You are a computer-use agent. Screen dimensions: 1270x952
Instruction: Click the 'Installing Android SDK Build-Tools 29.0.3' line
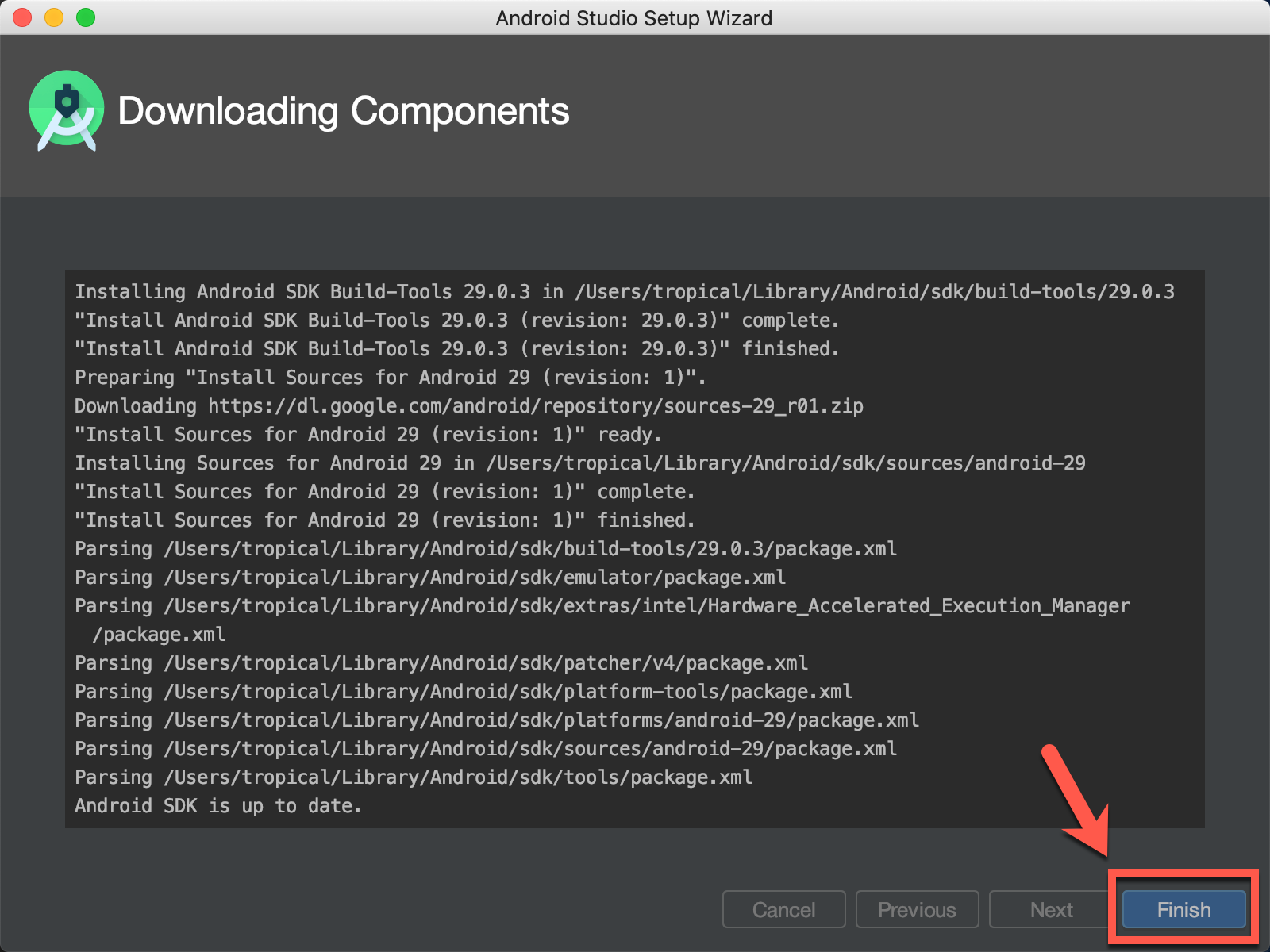(x=625, y=292)
